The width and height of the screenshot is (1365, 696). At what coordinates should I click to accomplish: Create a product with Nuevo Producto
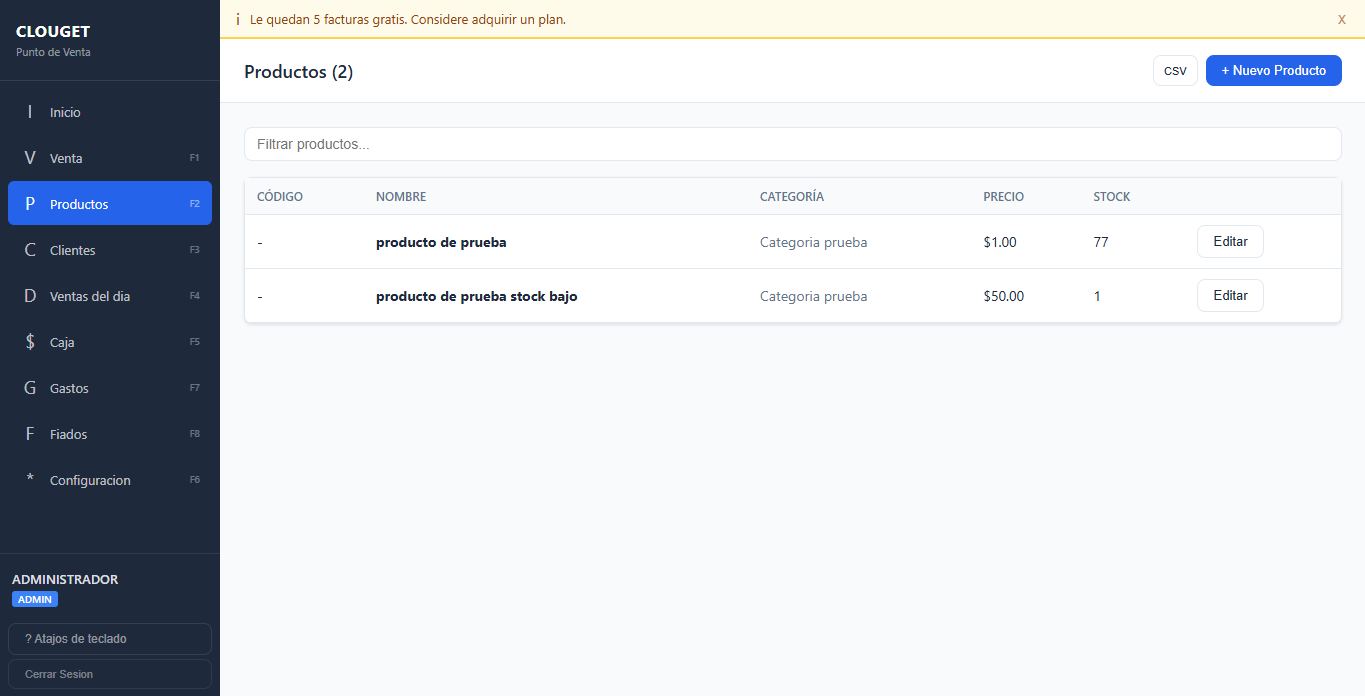pyautogui.click(x=1273, y=70)
